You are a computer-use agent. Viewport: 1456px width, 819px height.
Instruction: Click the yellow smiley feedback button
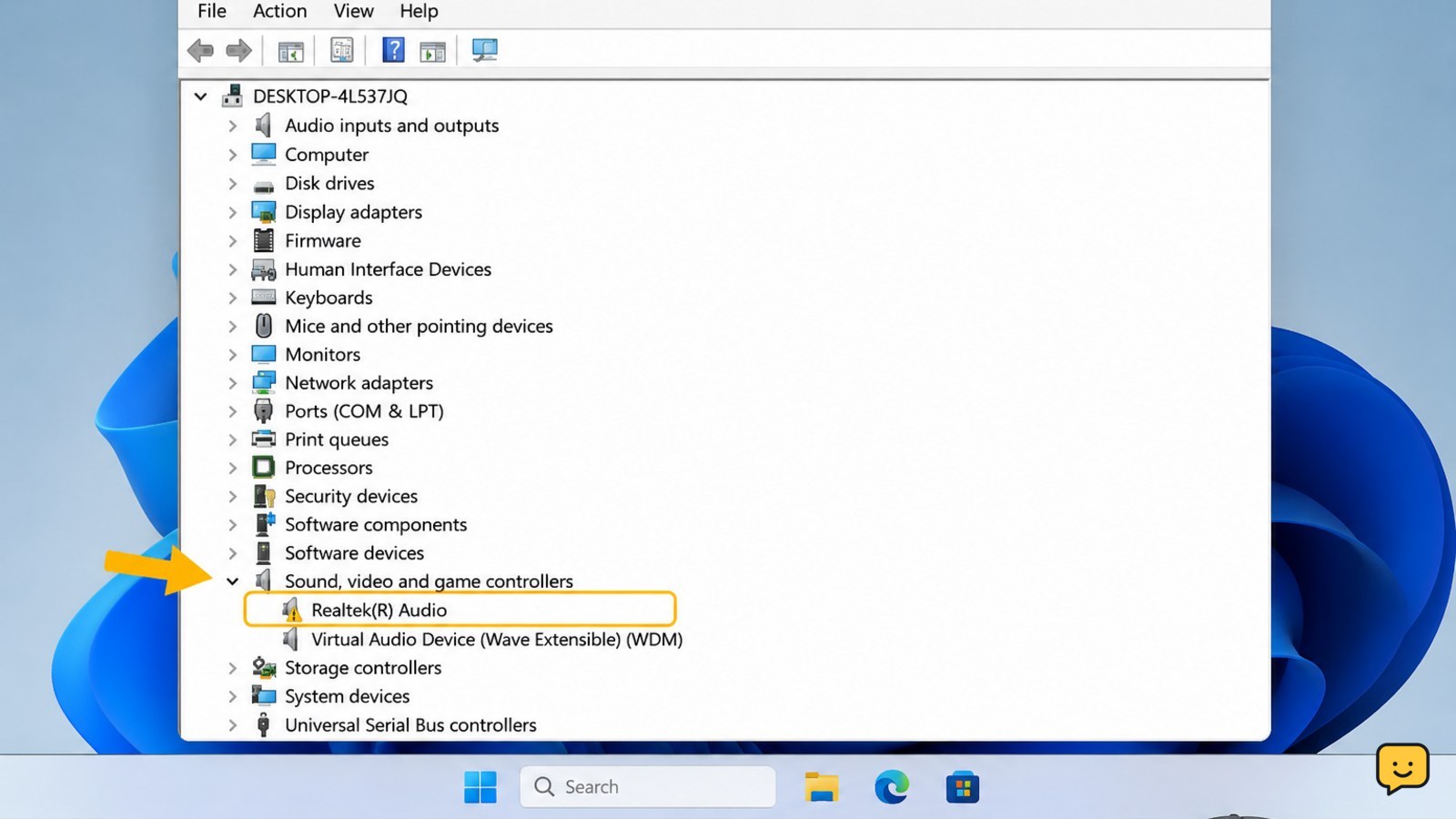(x=1402, y=769)
